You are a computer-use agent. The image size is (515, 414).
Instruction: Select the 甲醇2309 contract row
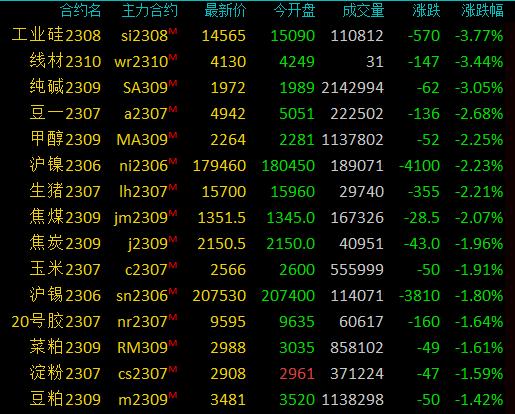[257, 139]
